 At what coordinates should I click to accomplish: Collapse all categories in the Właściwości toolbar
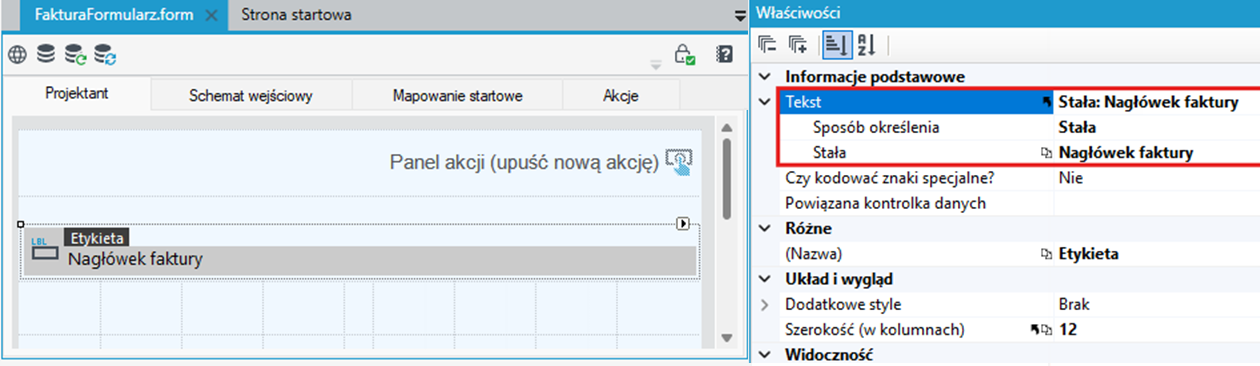[767, 44]
